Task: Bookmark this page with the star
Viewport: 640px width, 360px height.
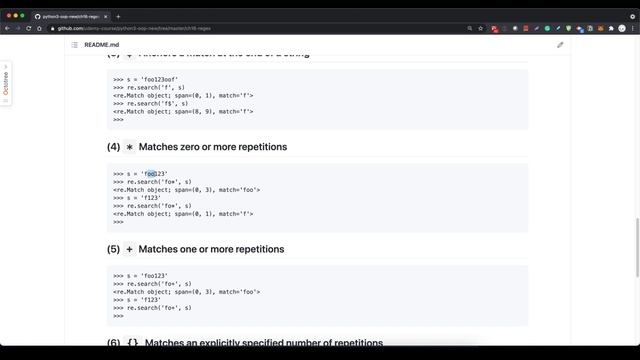Action: [x=480, y=29]
